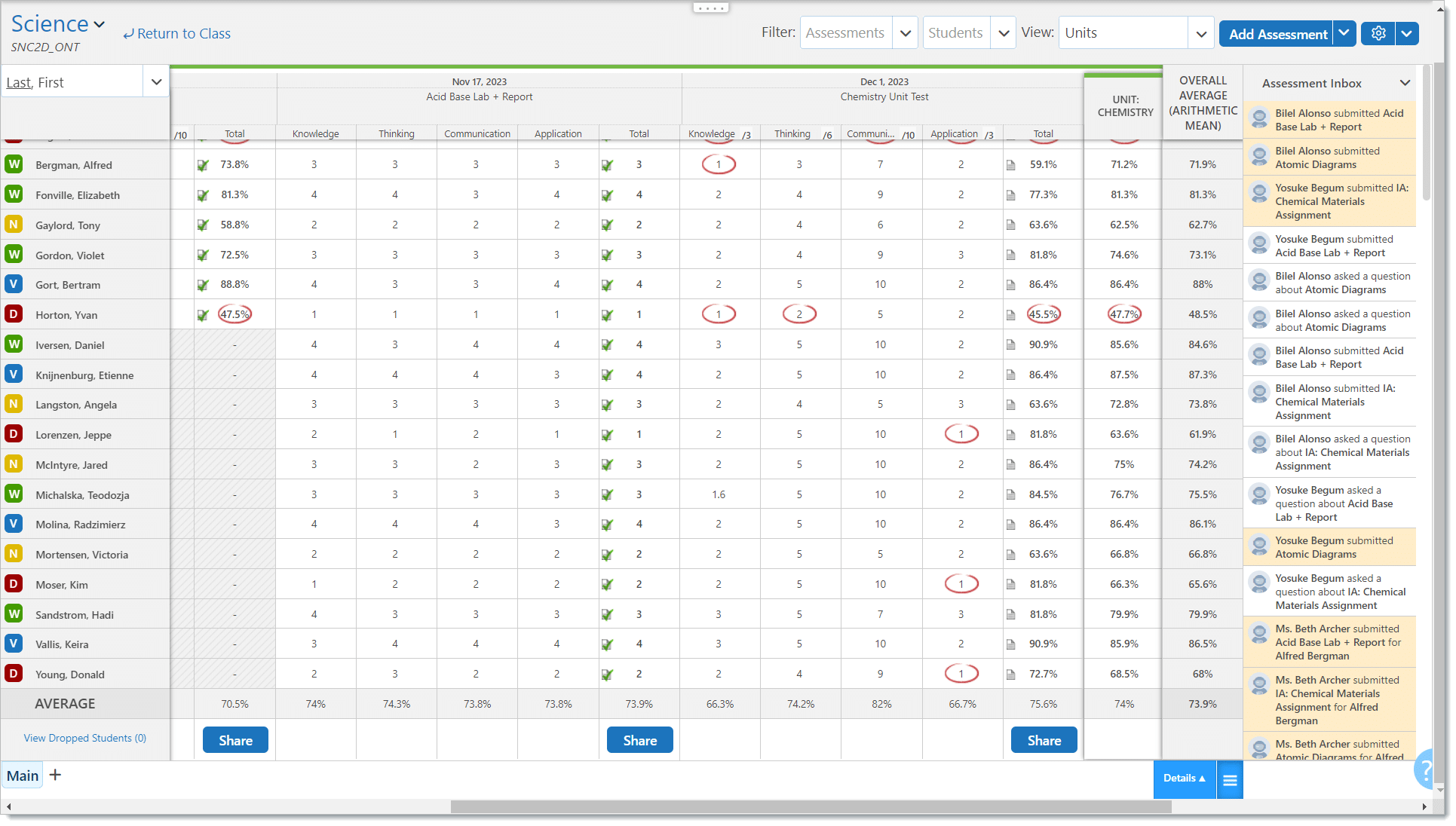Click the help question mark icon

[1425, 769]
